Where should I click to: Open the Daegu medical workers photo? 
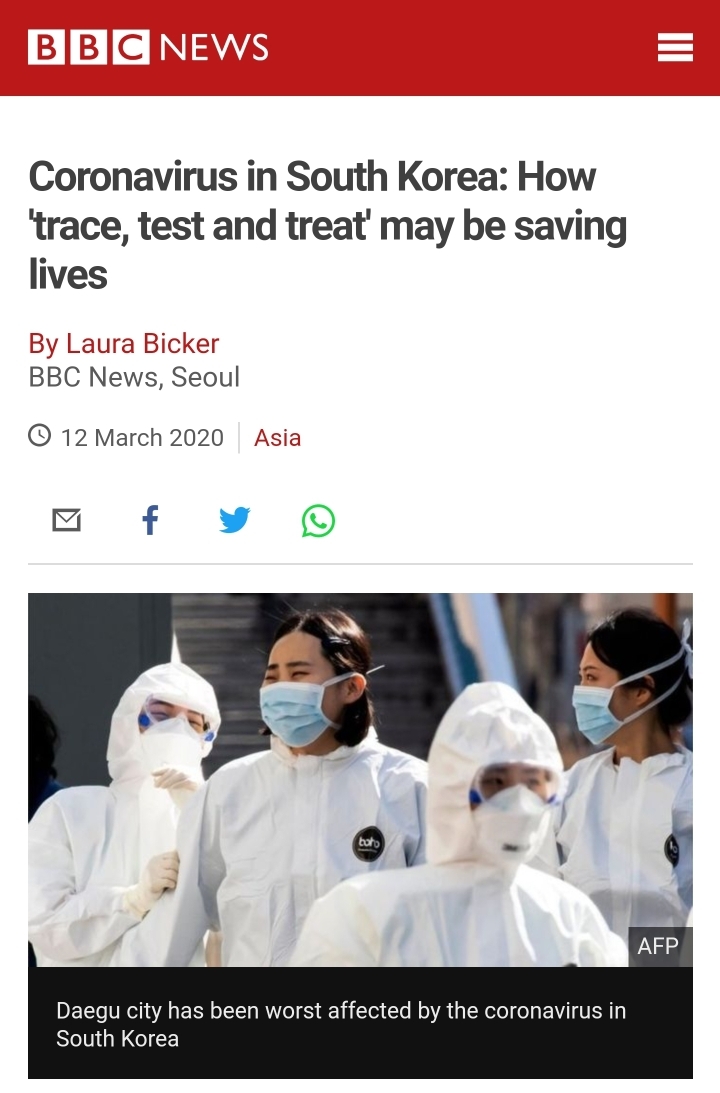pos(360,779)
